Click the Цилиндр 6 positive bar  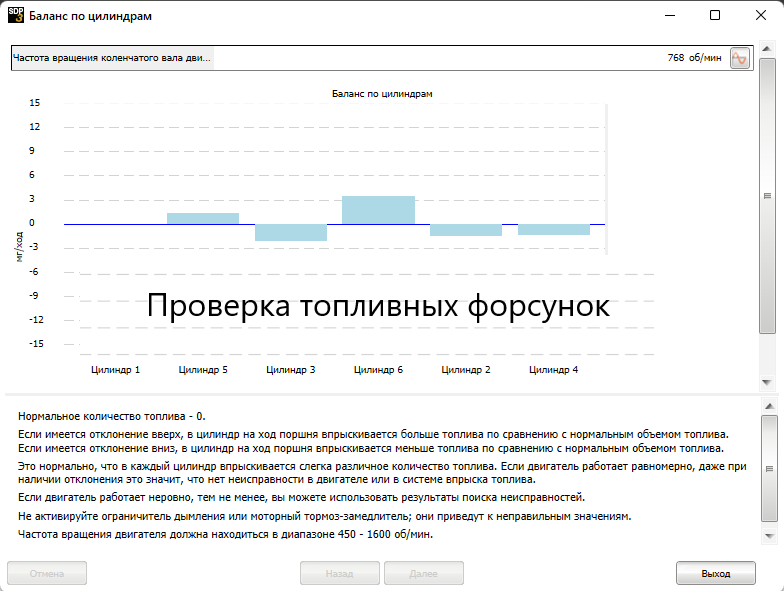pyautogui.click(x=378, y=210)
